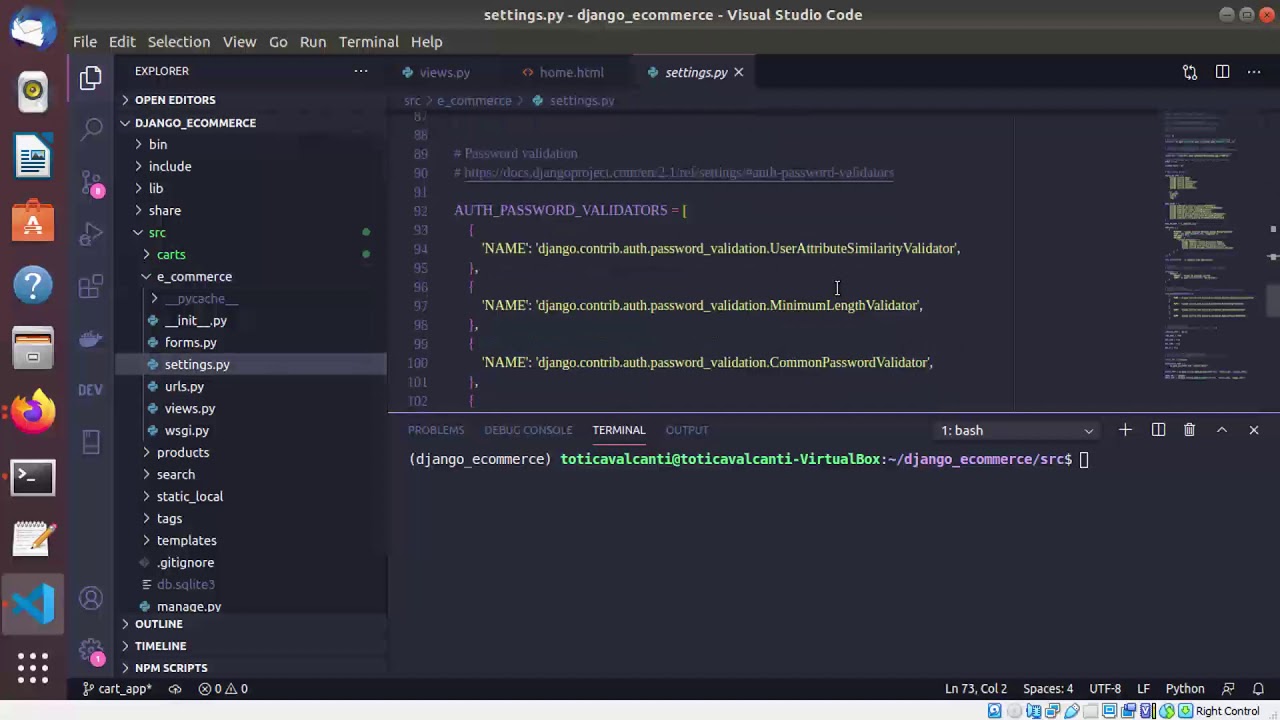Open the Run menu
Image resolution: width=1280 pixels, height=720 pixels.
pos(313,42)
